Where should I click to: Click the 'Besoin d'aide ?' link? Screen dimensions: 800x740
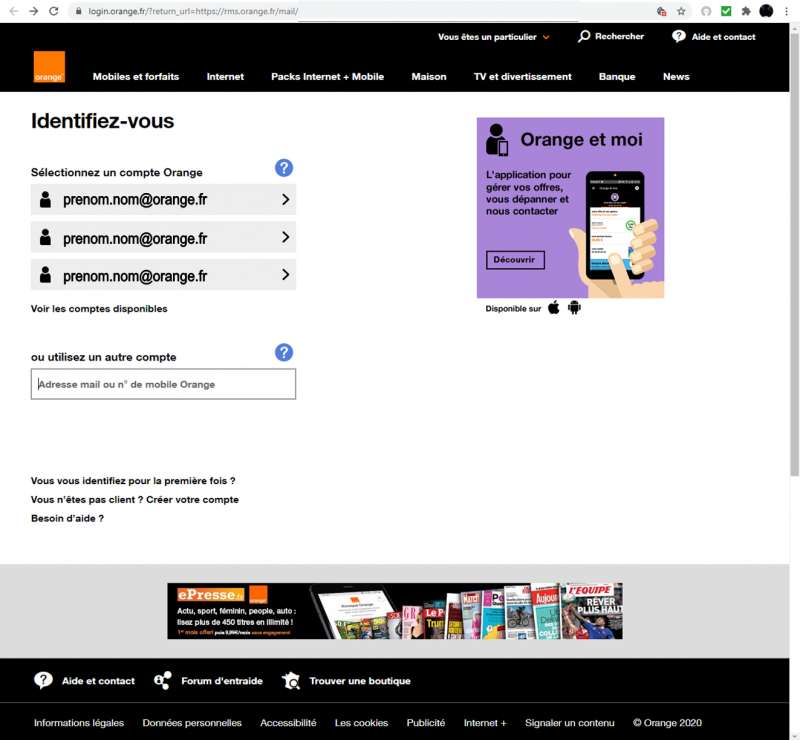click(67, 519)
